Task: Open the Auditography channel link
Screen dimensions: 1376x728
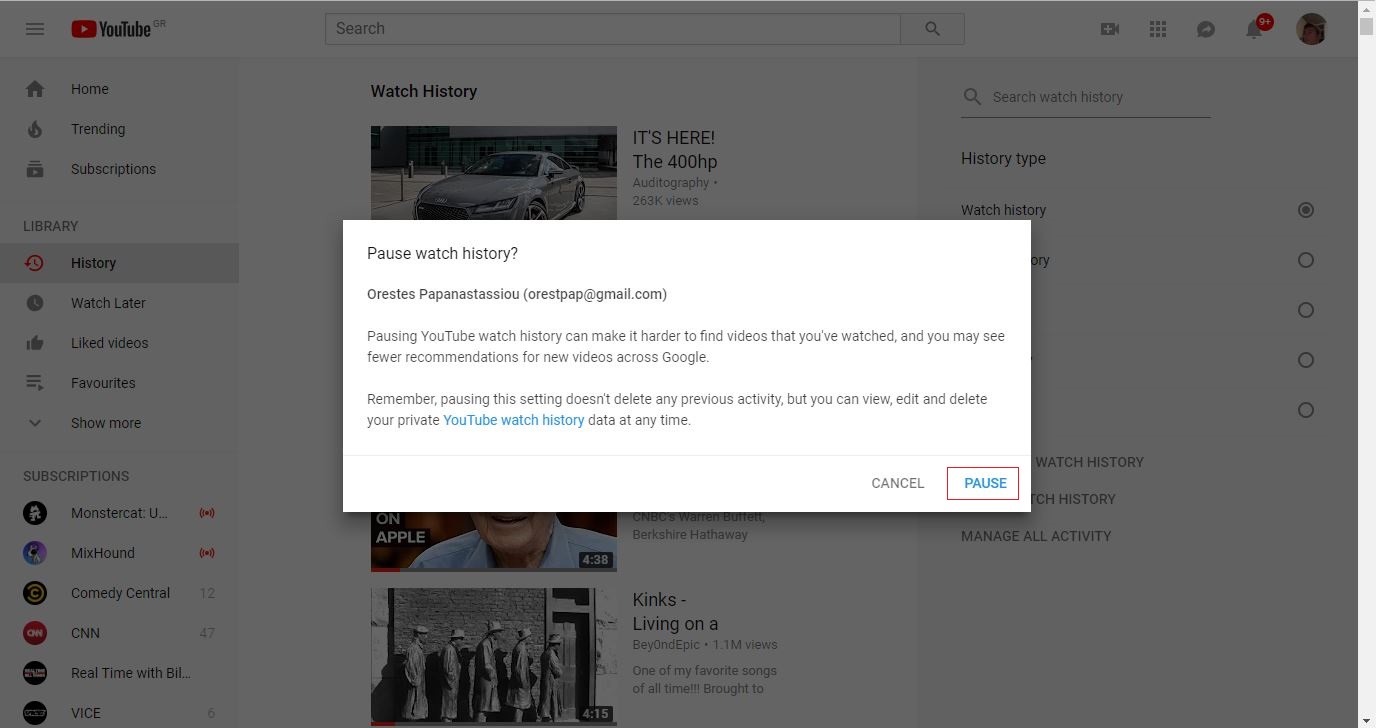Action: 671,183
